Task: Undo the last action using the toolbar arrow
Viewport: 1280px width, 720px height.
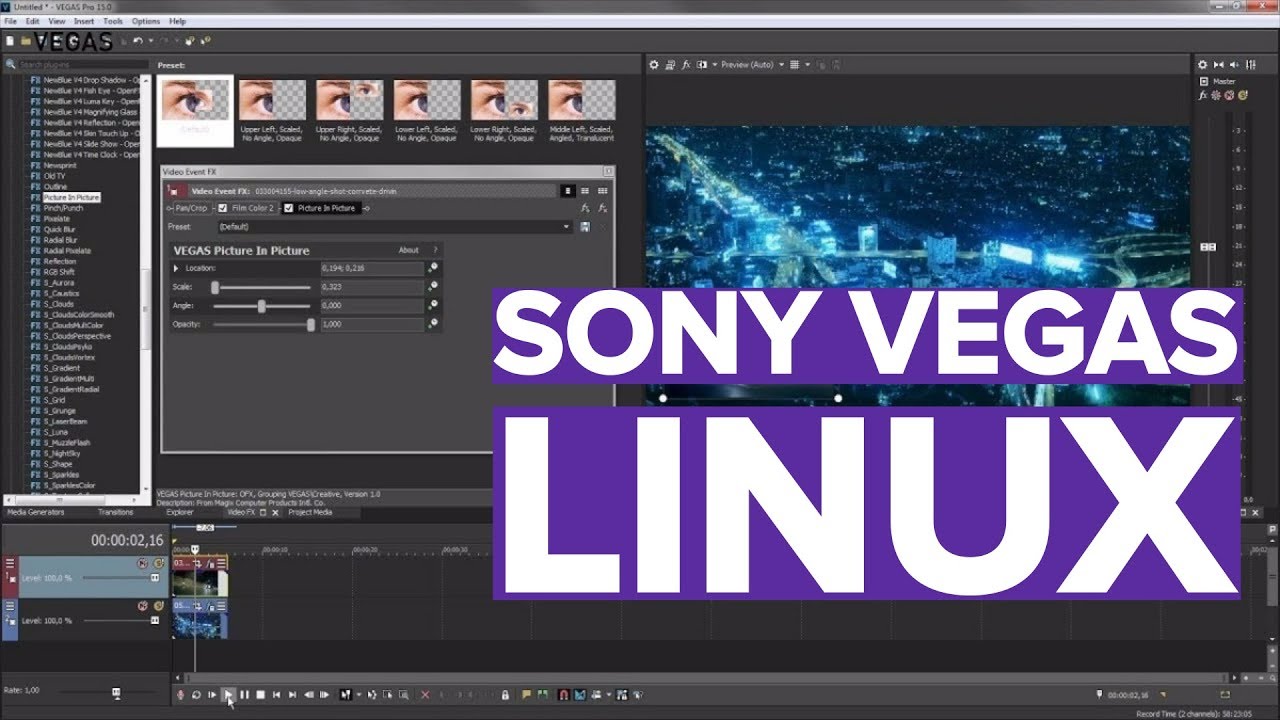Action: (138, 41)
